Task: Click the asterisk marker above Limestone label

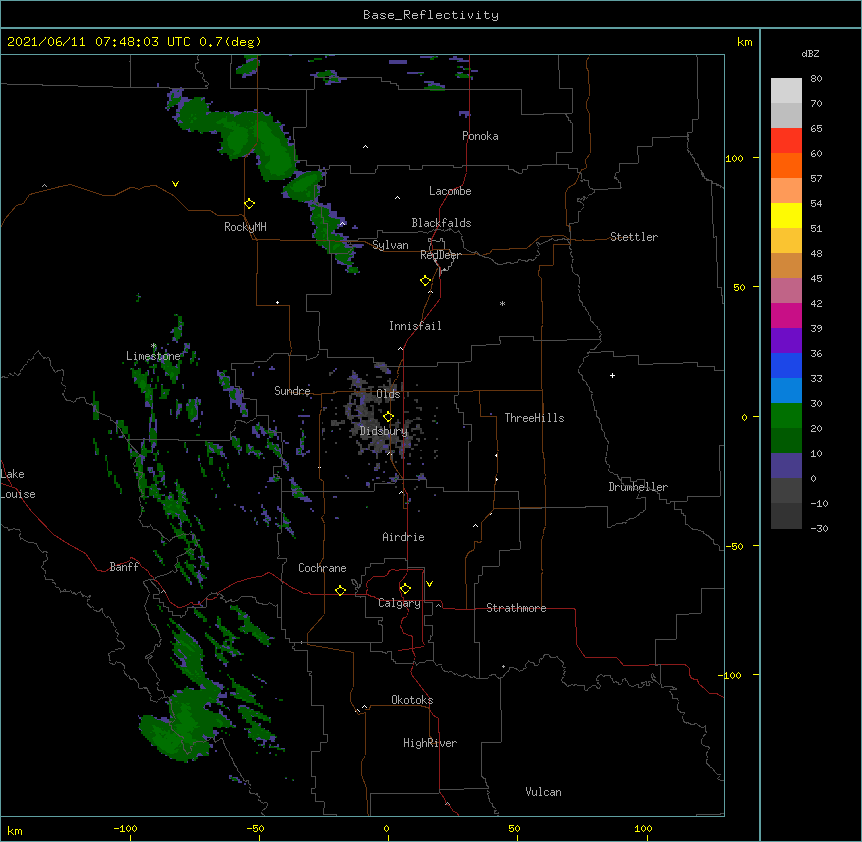Action: click(x=153, y=346)
